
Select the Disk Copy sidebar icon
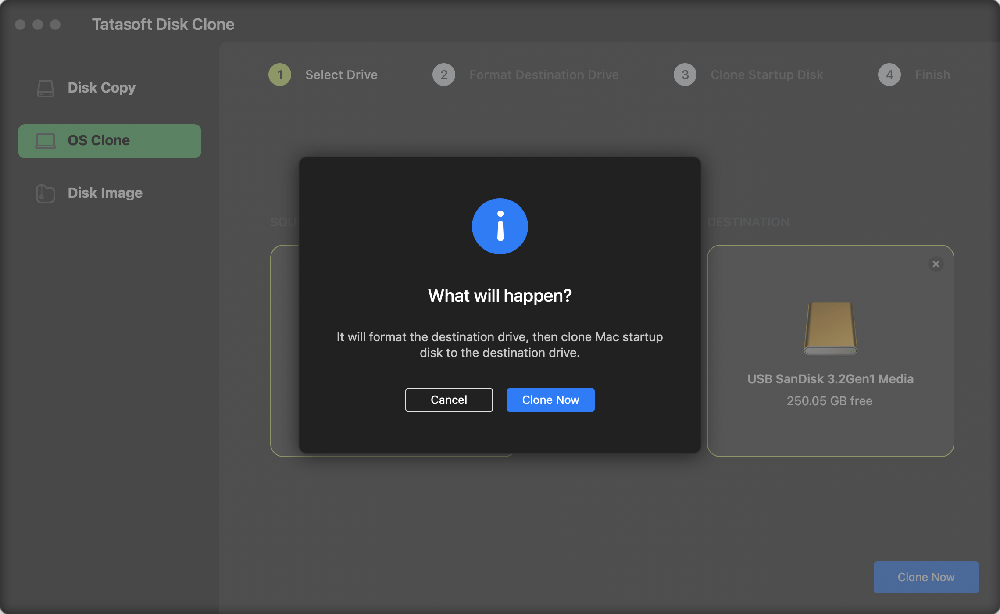tap(45, 88)
